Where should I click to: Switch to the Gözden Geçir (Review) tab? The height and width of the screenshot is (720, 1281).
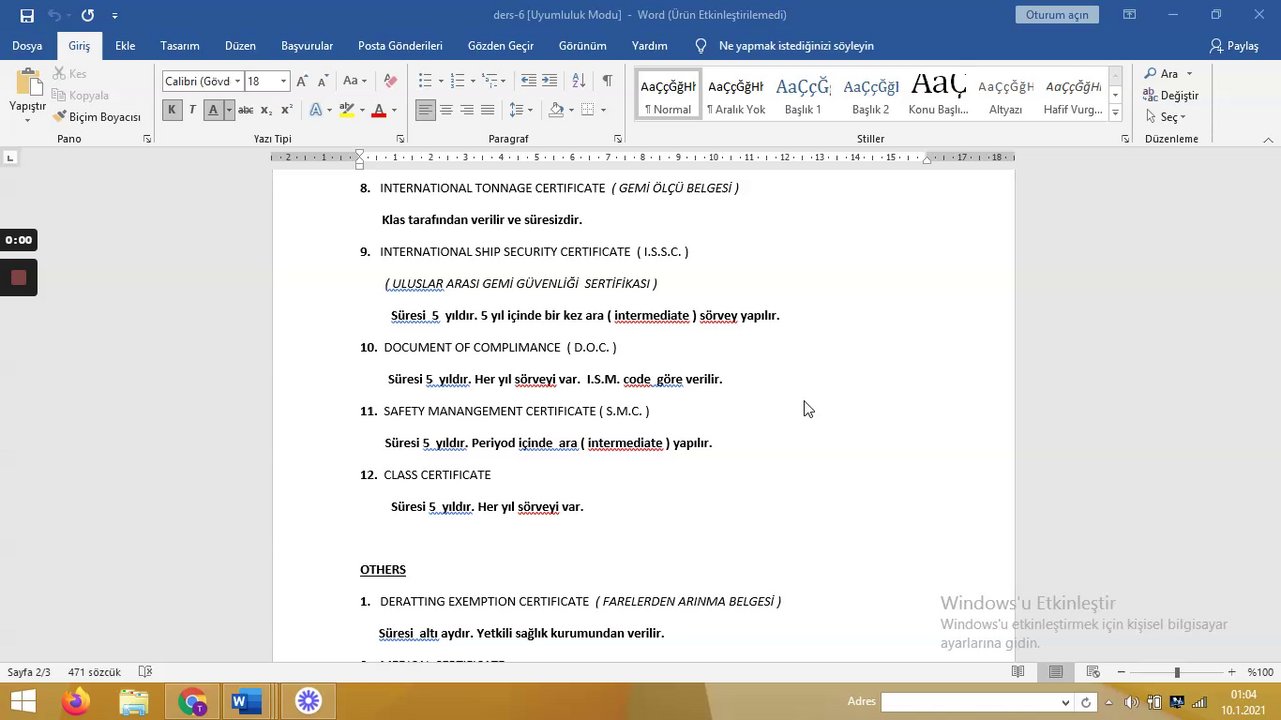501,46
